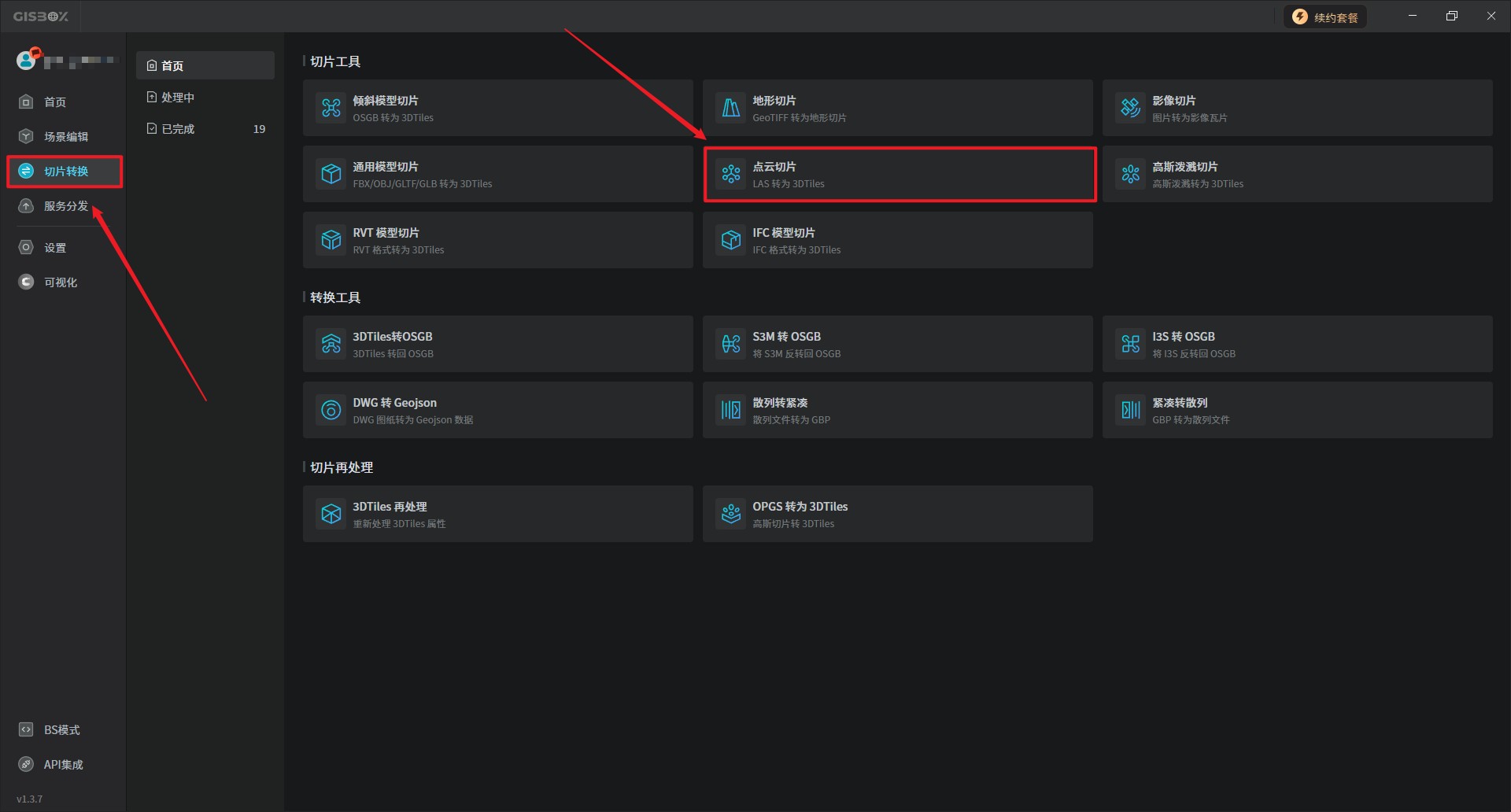Switch to 服务分发 in the sidebar

pos(65,206)
